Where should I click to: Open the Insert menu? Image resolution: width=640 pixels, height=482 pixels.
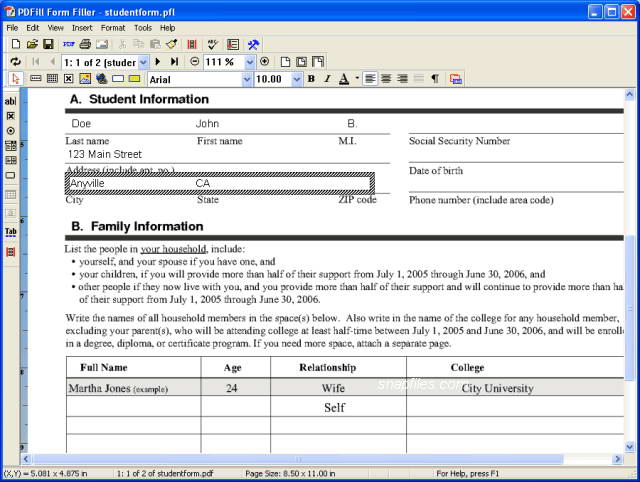click(81, 28)
